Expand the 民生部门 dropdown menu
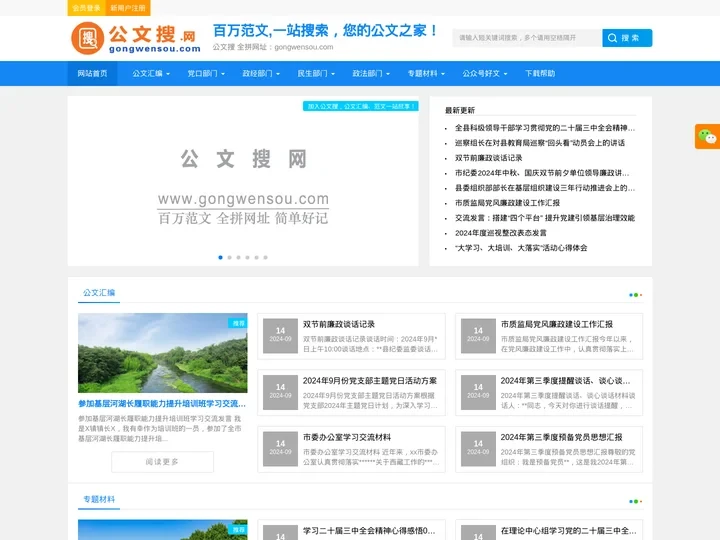 316,73
